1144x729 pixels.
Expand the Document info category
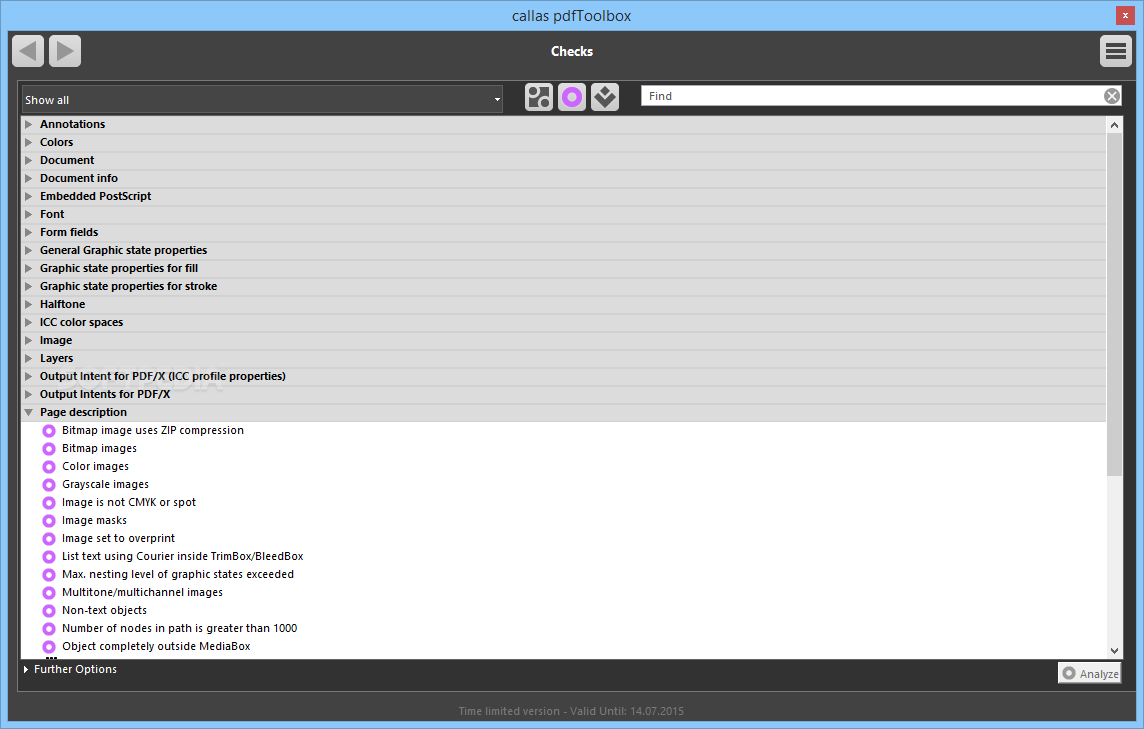point(28,178)
